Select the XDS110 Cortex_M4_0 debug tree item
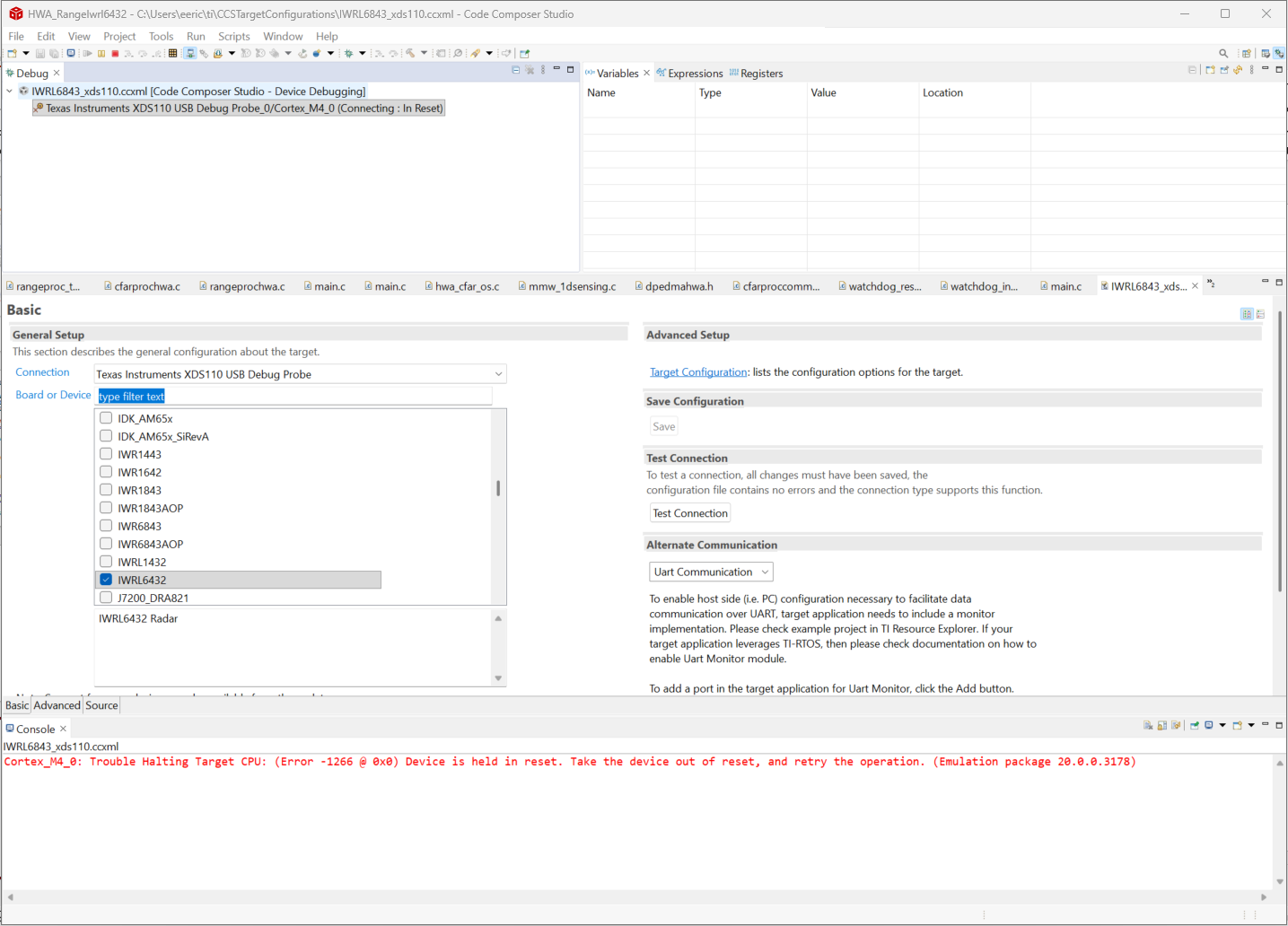1288x926 pixels. point(239,109)
